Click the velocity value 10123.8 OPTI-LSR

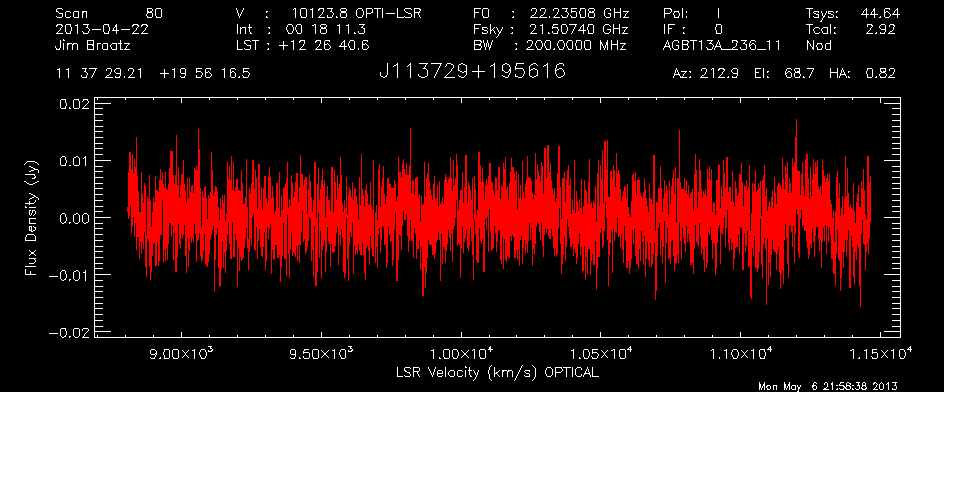point(356,13)
